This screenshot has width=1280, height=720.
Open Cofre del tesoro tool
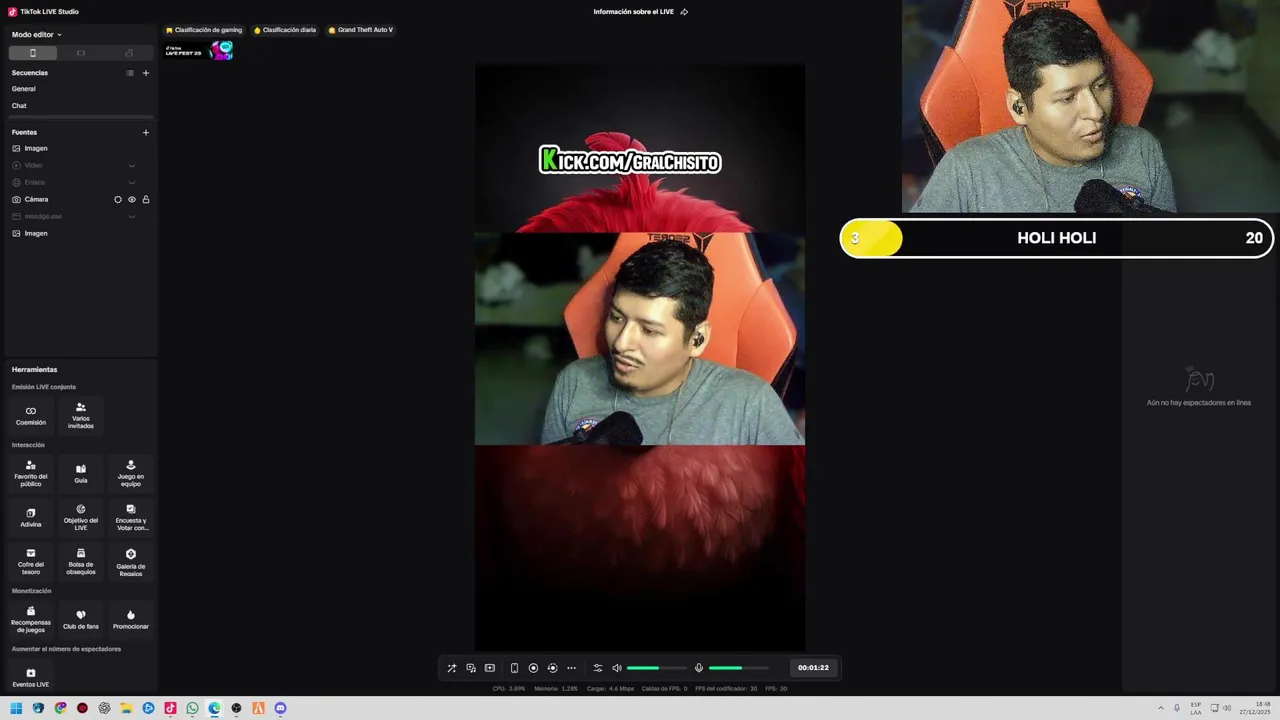point(31,561)
